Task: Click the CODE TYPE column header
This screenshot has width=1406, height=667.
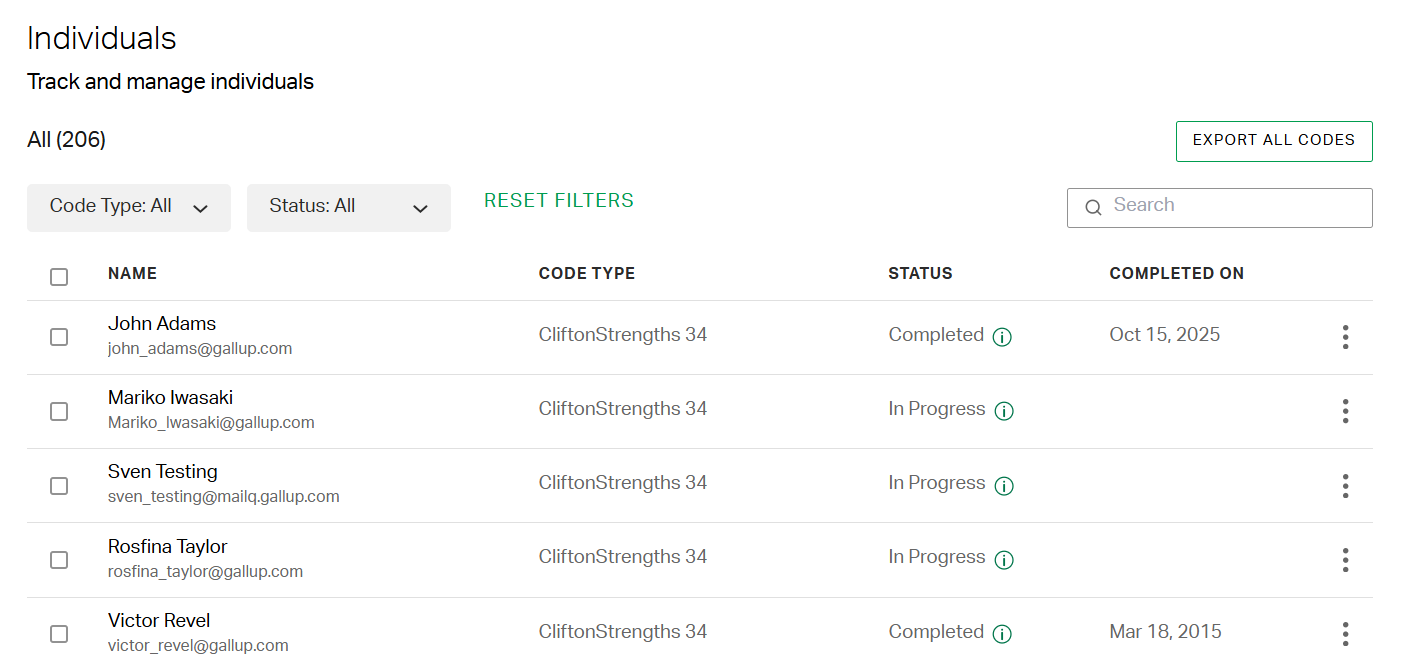Action: coord(587,273)
